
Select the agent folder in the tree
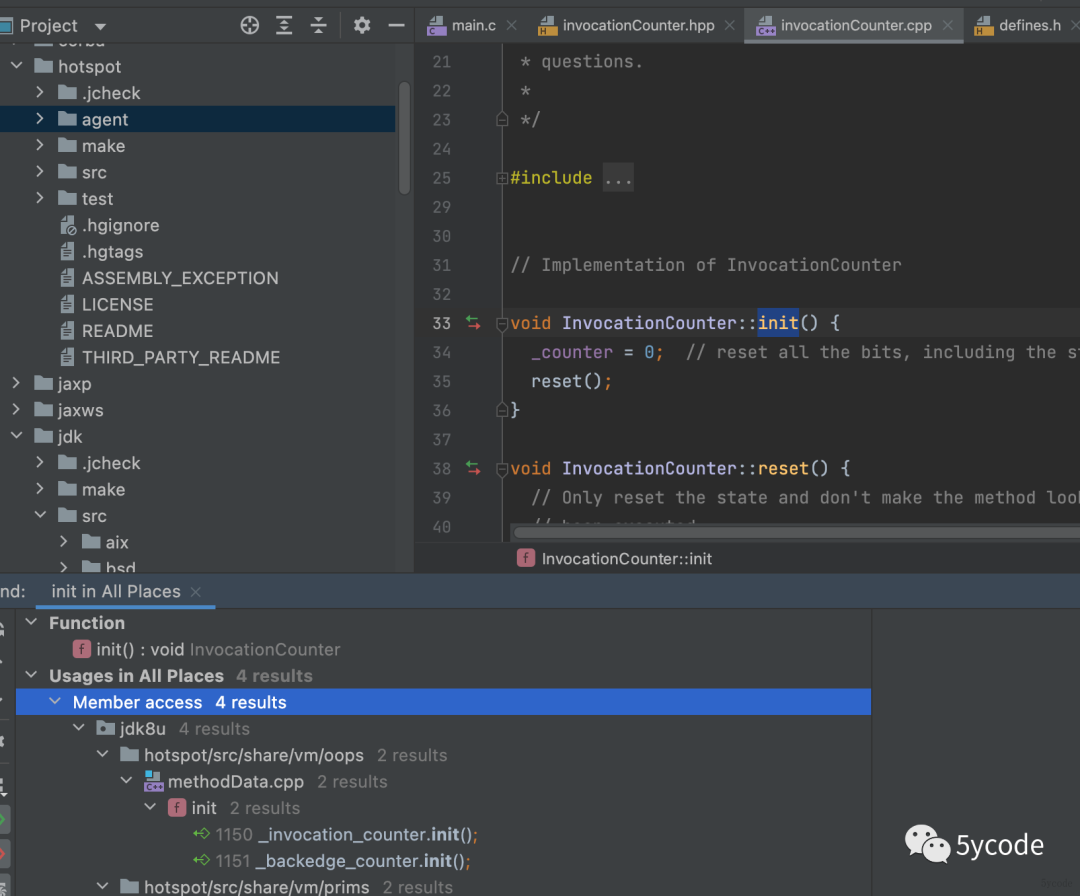[x=198, y=119]
